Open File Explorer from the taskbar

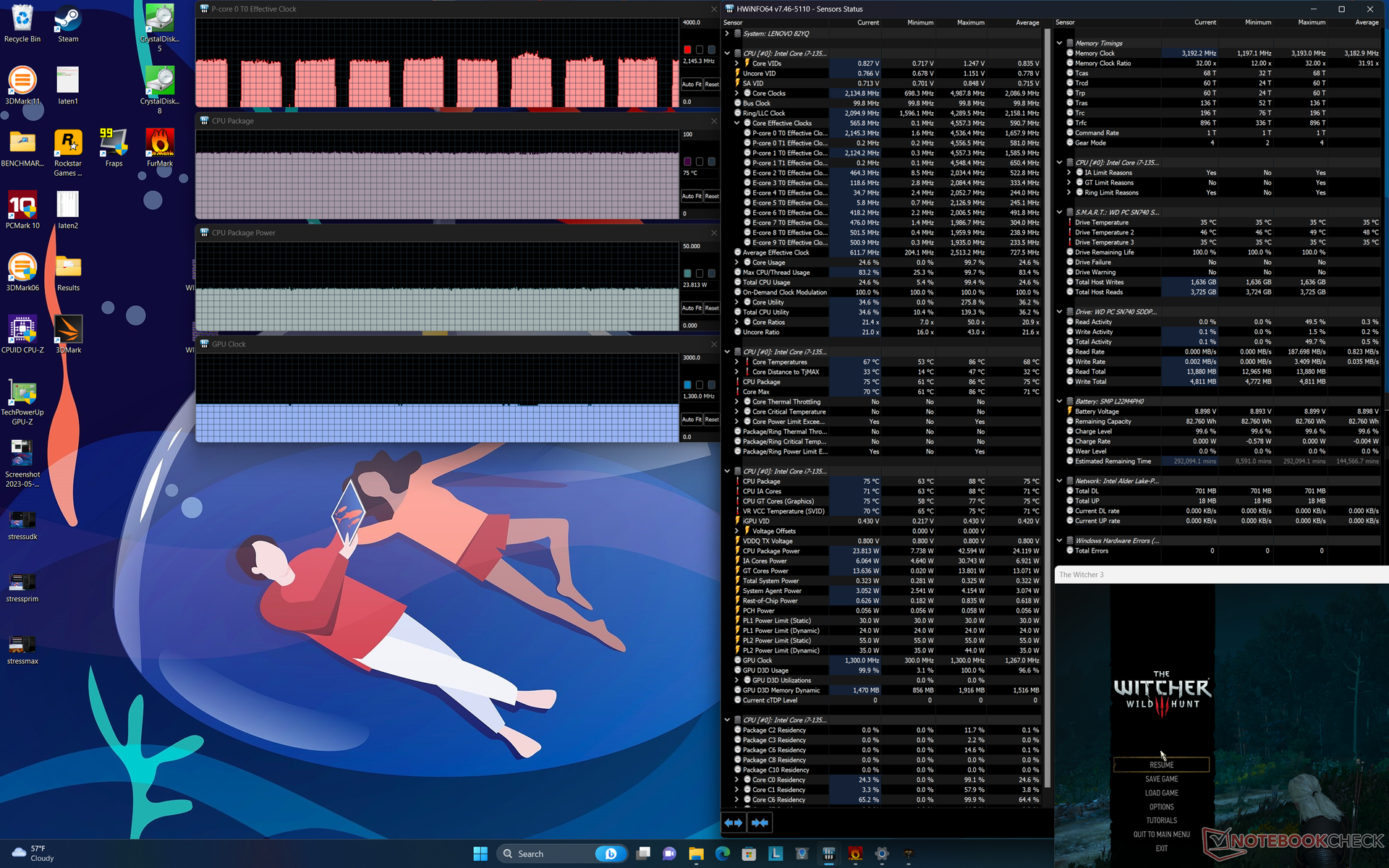click(696, 854)
